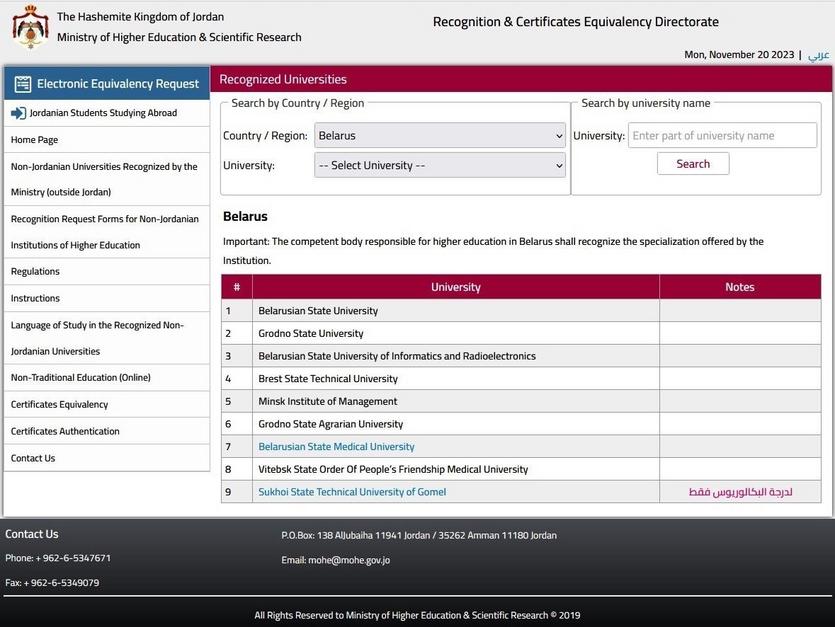Screen dimensions: 835x627
Task: Click Ministry of Higher Education & Scientific Research header
Action: point(179,37)
